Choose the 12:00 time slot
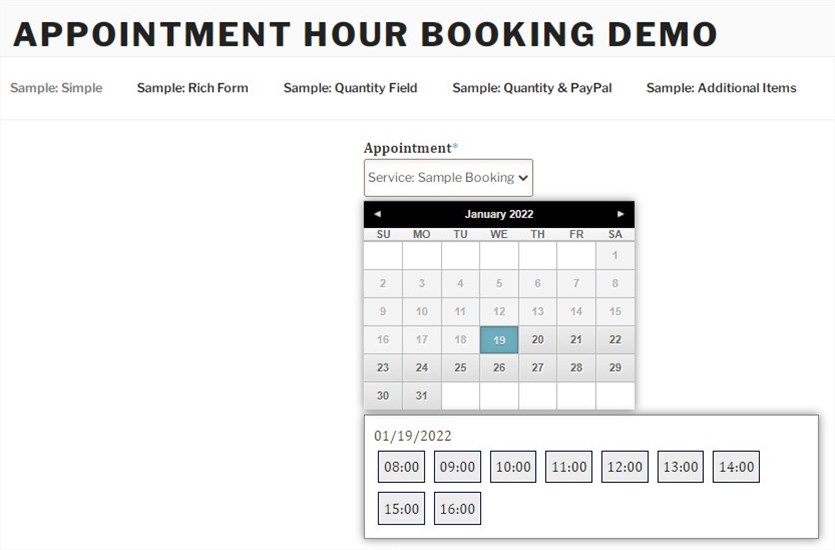The width and height of the screenshot is (835, 550). coord(625,467)
